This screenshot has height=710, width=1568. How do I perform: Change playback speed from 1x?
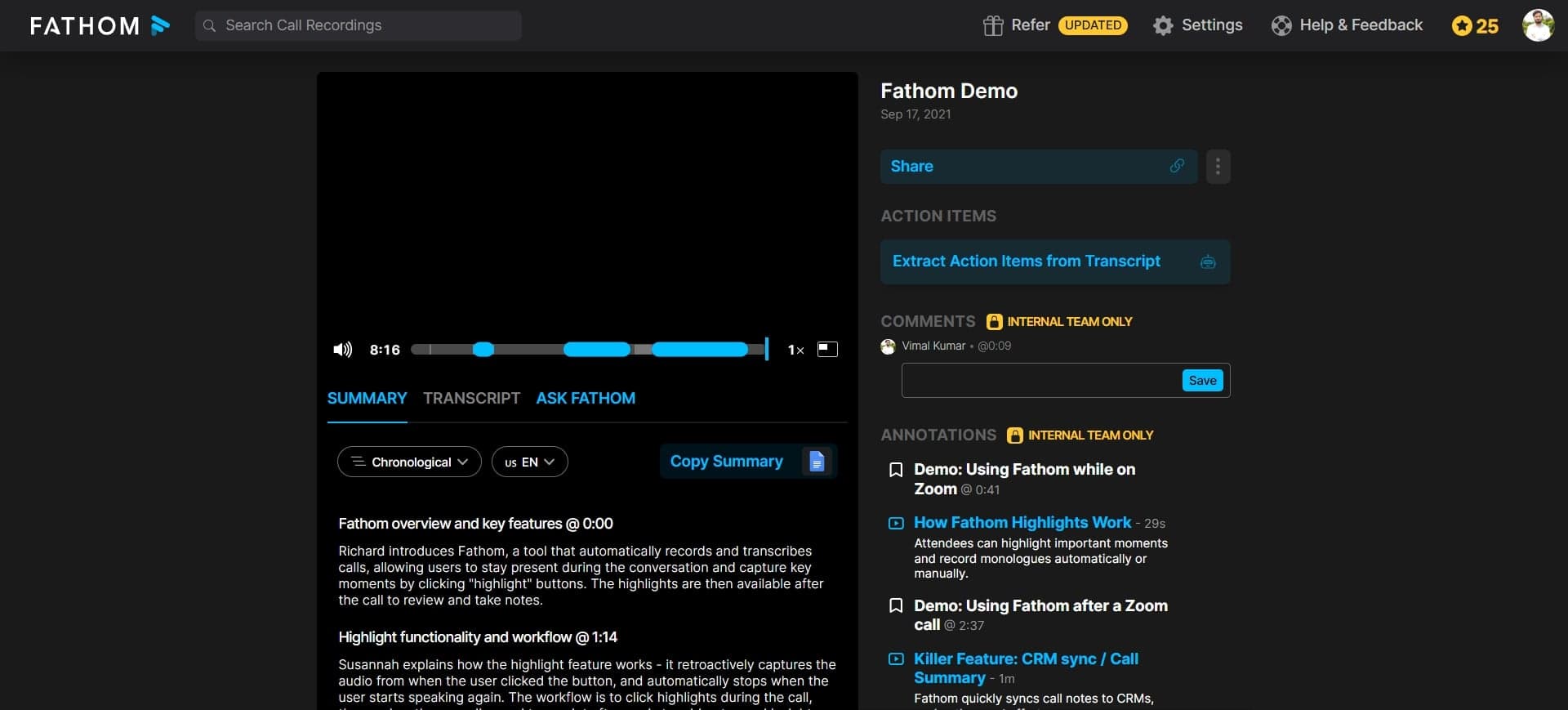point(795,350)
